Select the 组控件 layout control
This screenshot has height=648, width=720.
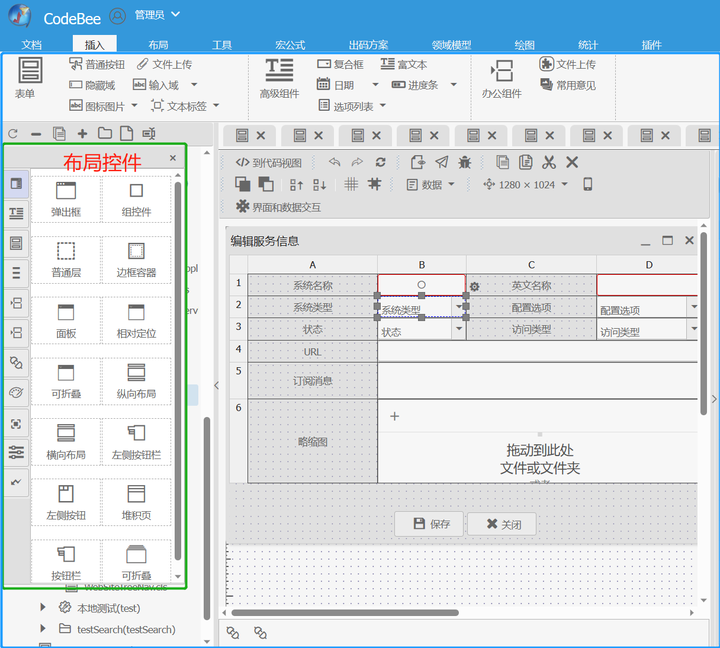click(x=136, y=199)
